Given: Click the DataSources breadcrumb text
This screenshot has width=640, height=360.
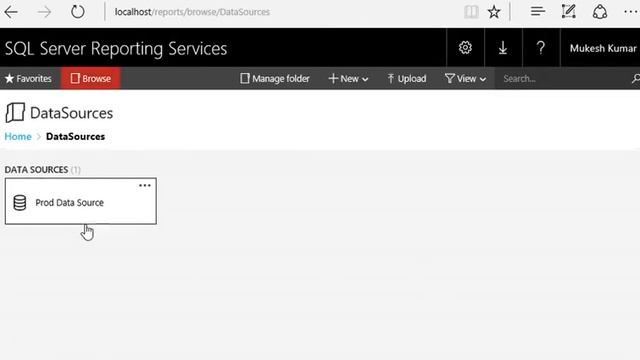Looking at the screenshot, I should click(x=76, y=136).
